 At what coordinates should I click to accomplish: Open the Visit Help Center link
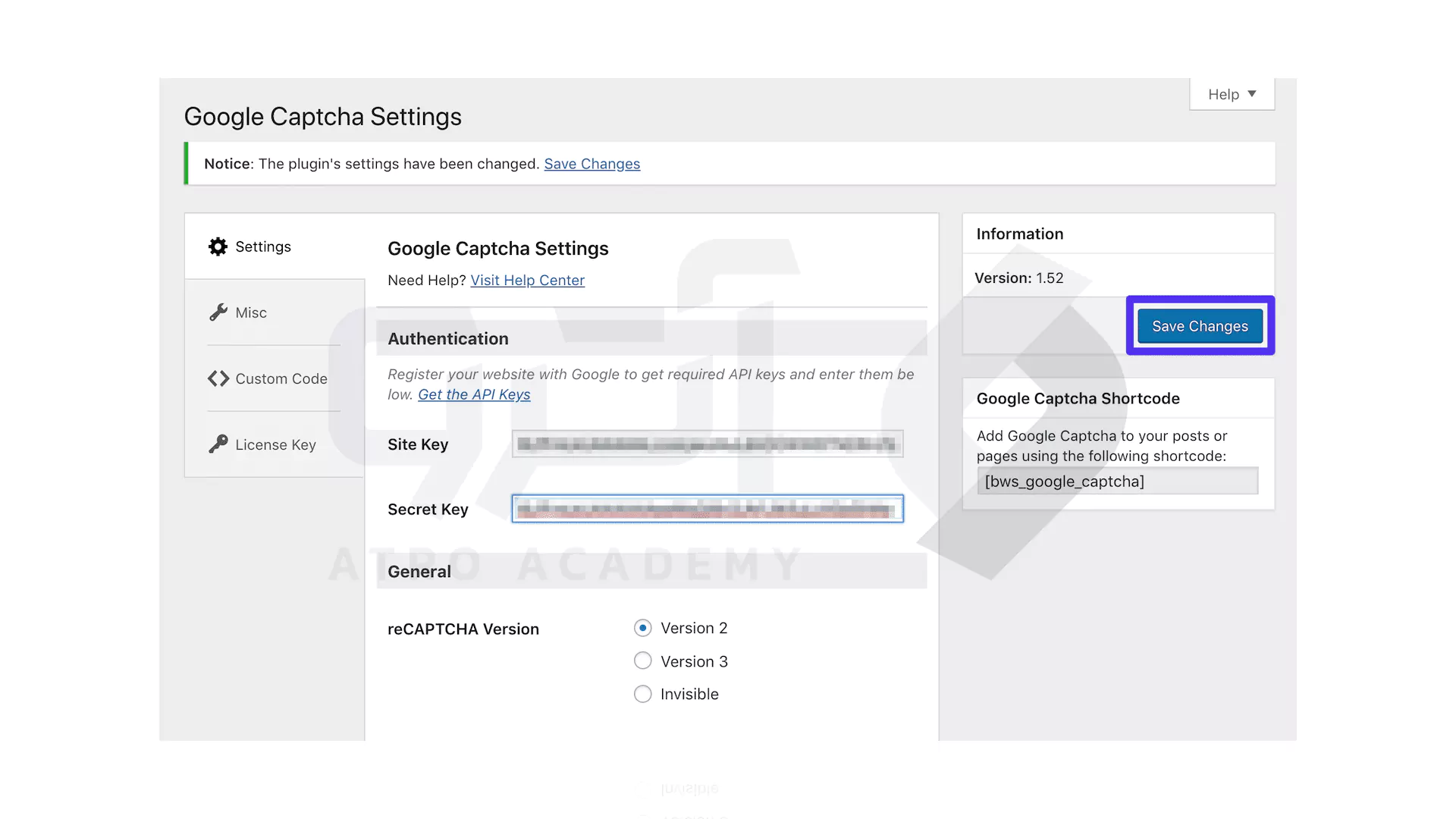(x=528, y=281)
